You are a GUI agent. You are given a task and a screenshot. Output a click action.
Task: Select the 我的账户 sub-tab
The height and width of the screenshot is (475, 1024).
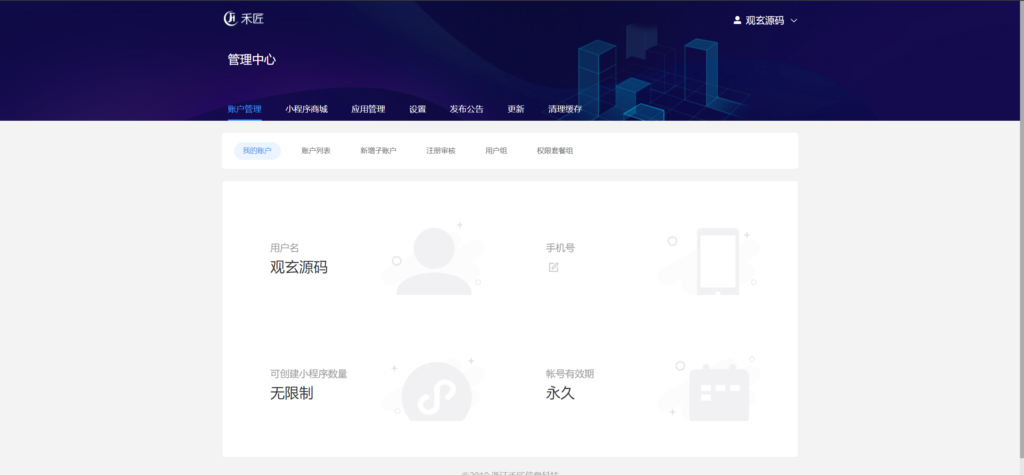pos(257,151)
